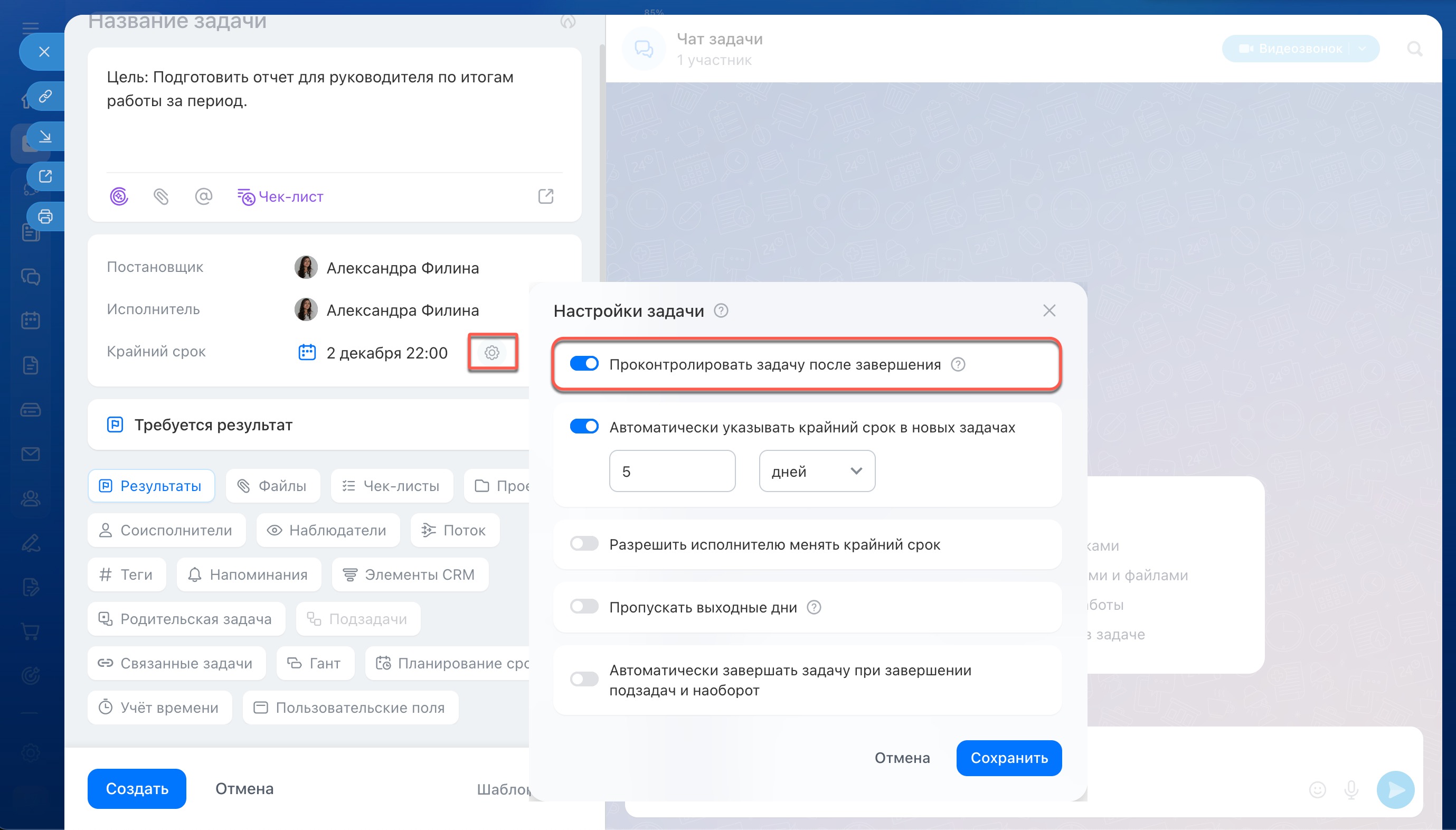Click the calendar icon by deadline date

point(307,352)
